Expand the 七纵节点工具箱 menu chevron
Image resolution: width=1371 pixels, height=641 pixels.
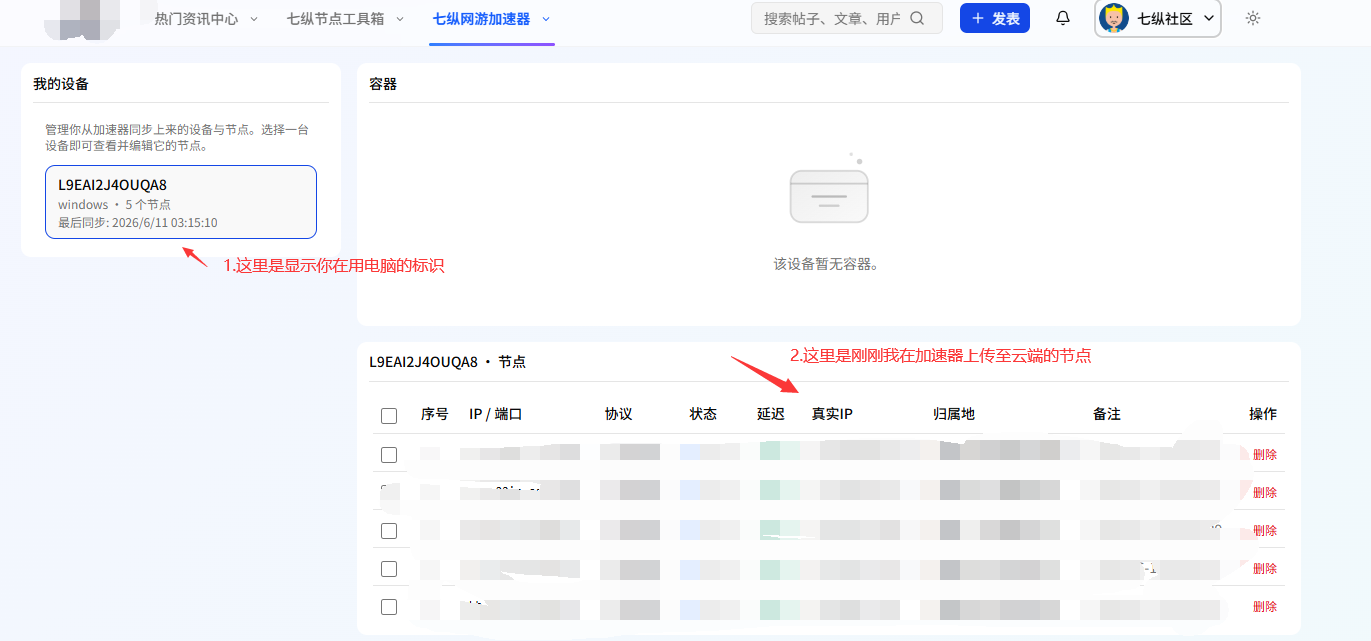click(400, 19)
